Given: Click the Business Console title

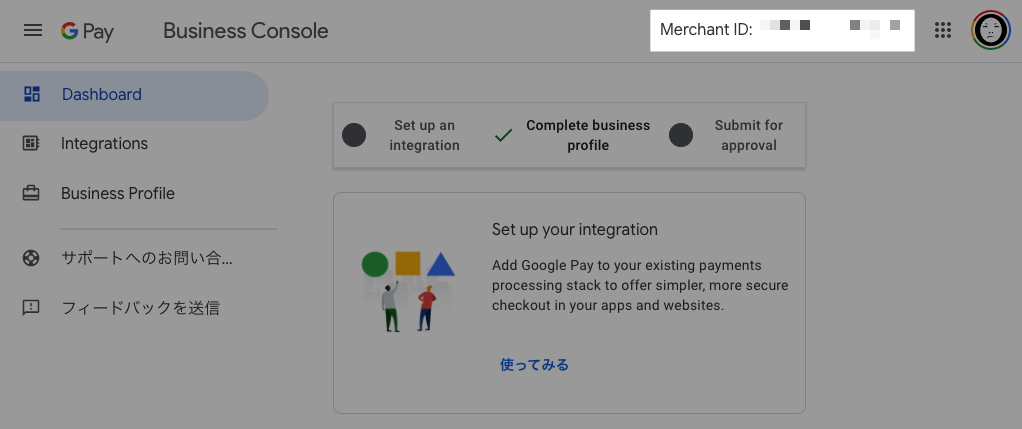Looking at the screenshot, I should pos(246,31).
